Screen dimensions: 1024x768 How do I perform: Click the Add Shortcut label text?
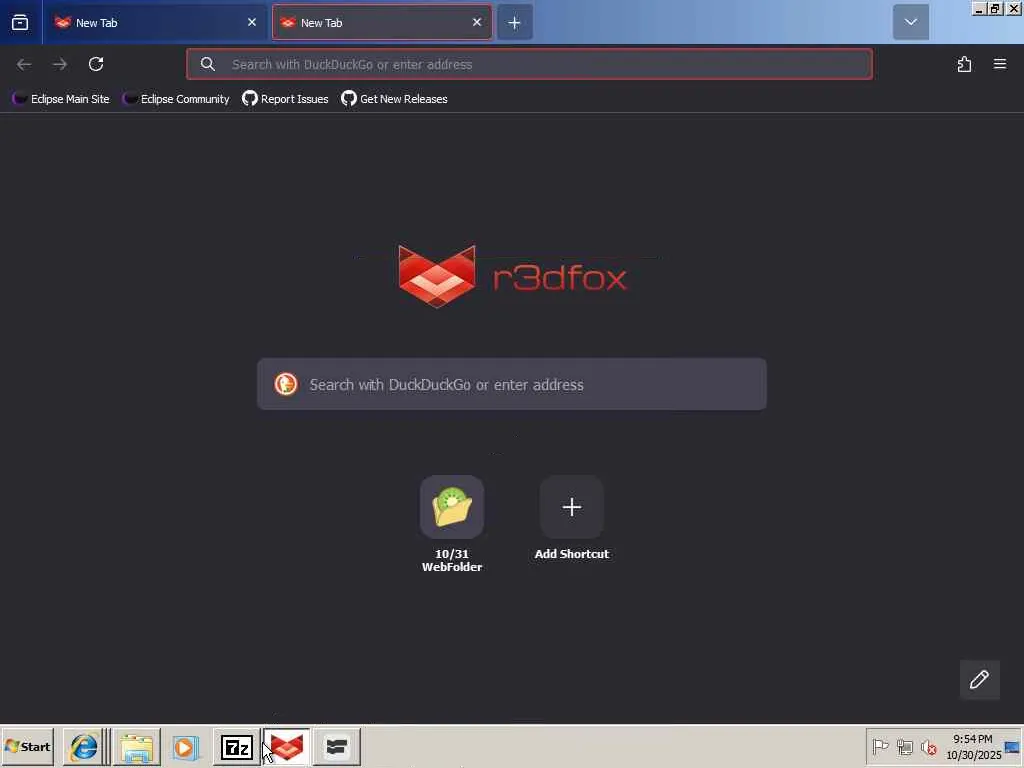click(x=571, y=554)
